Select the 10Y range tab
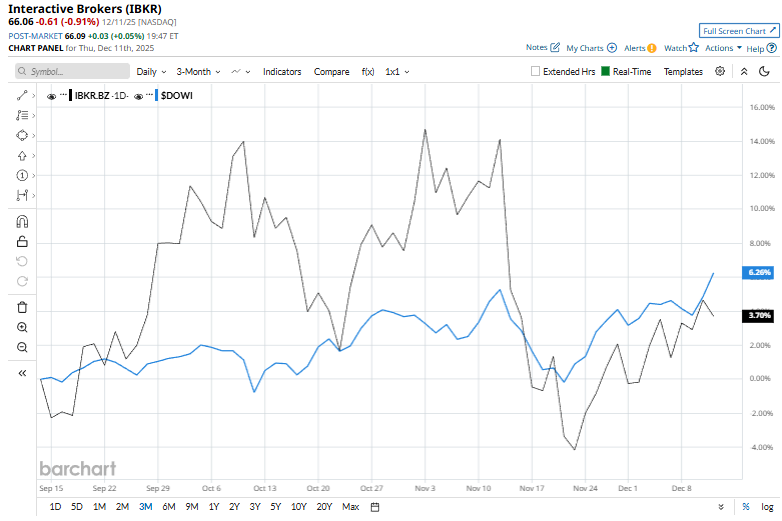This screenshot has height=521, width=782. tap(299, 507)
